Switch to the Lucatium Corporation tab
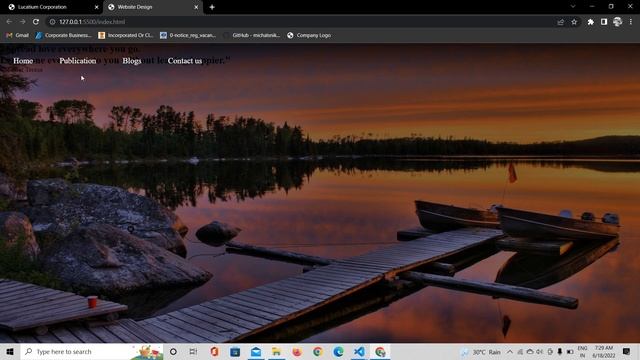Image resolution: width=640 pixels, height=360 pixels. [x=51, y=7]
